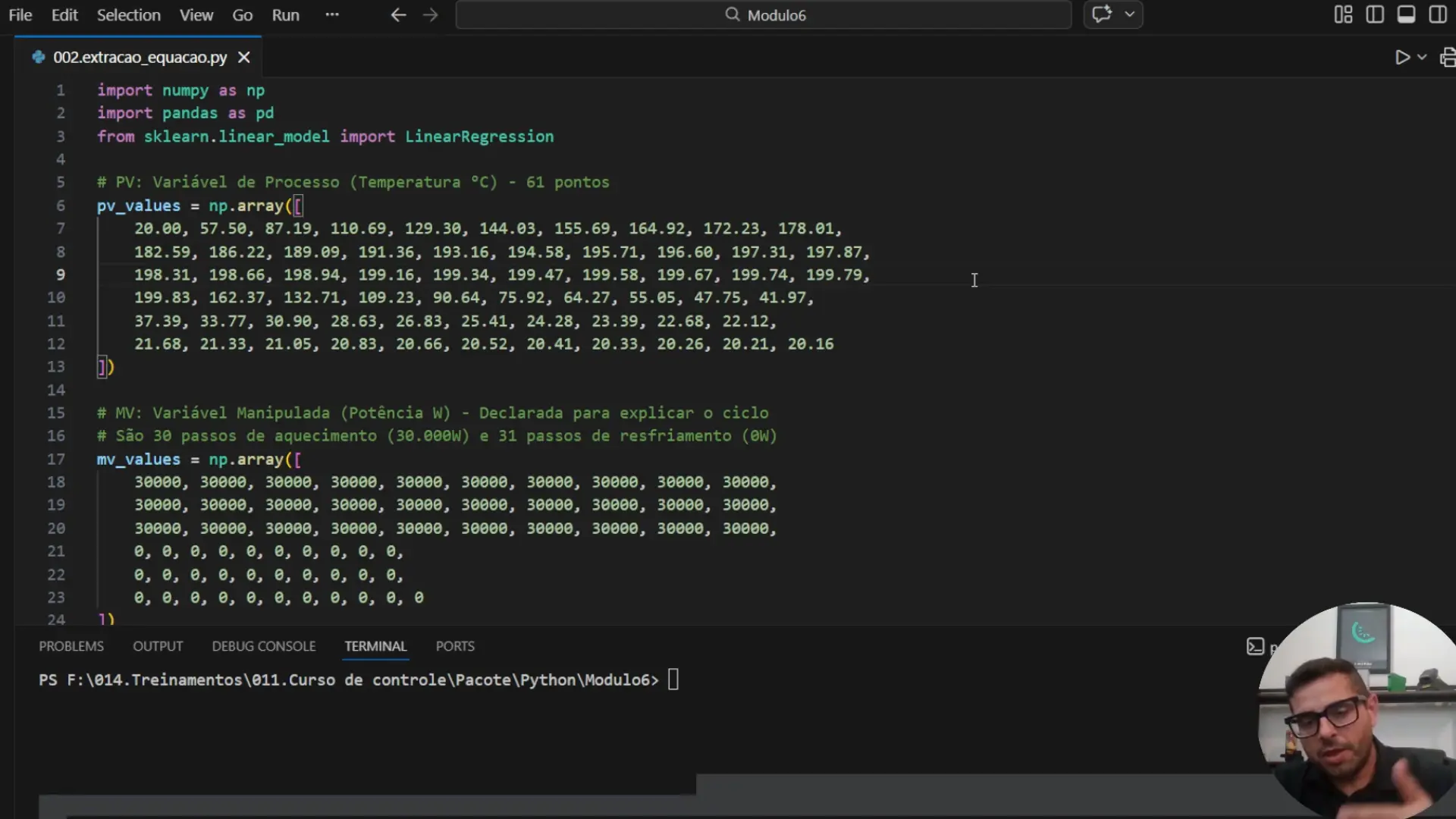Toggle the primary side bar

pos(1375,14)
